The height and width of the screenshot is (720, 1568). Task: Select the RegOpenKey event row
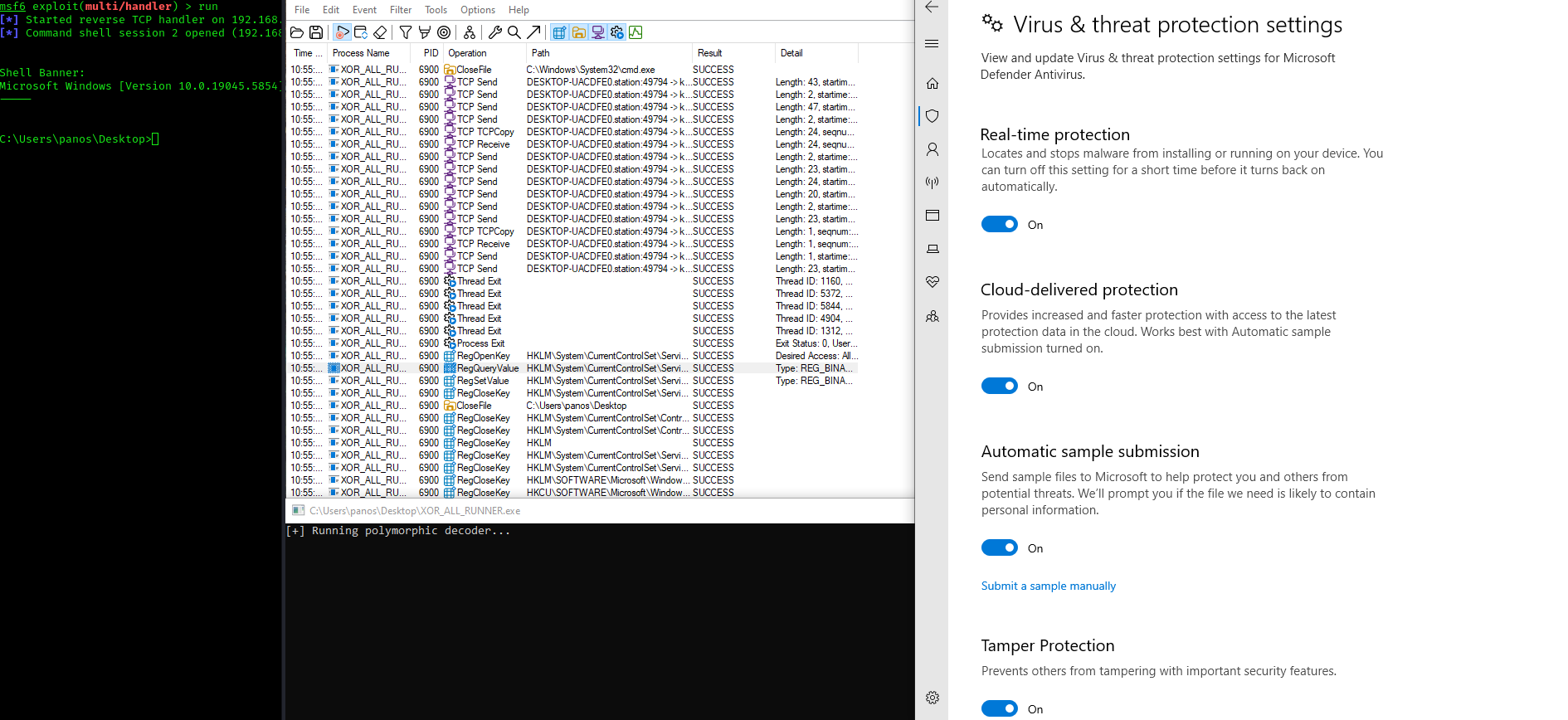click(573, 356)
